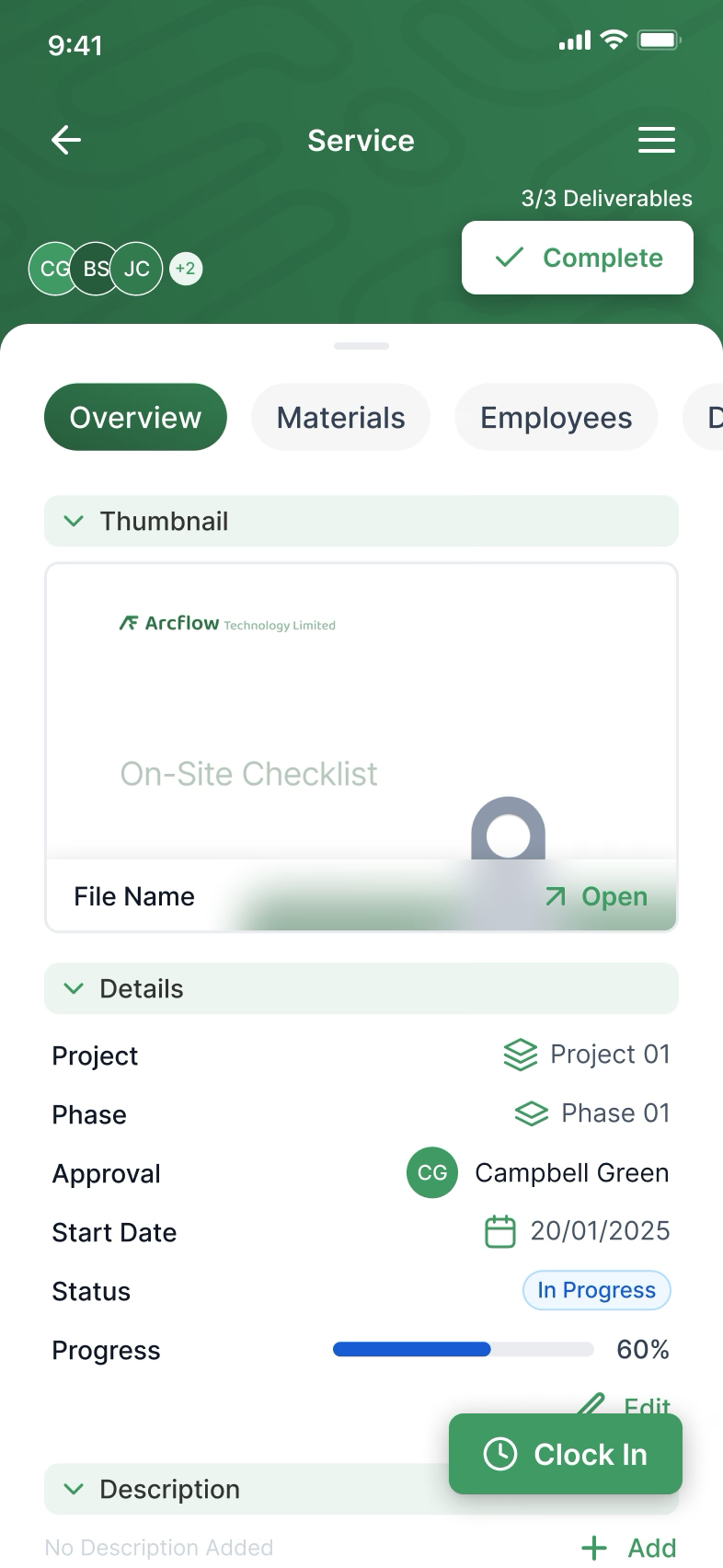Viewport: 723px width, 1568px height.
Task: Click the 'Campbell Green' name
Action: [x=572, y=1173]
